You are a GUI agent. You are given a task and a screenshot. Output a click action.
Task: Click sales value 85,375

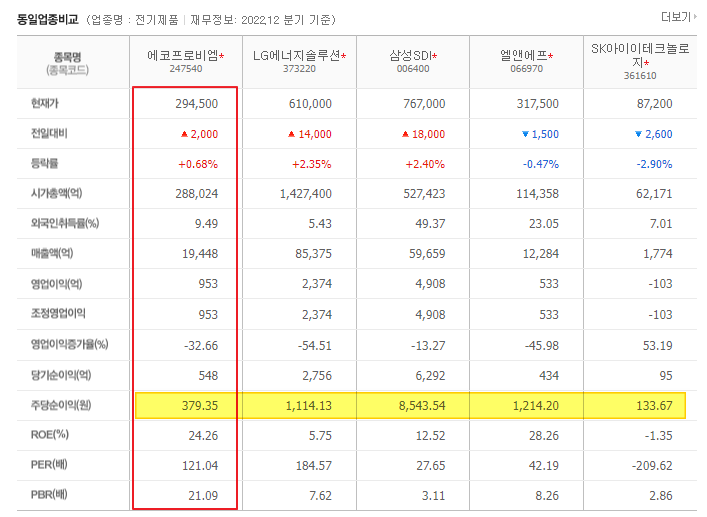point(313,254)
